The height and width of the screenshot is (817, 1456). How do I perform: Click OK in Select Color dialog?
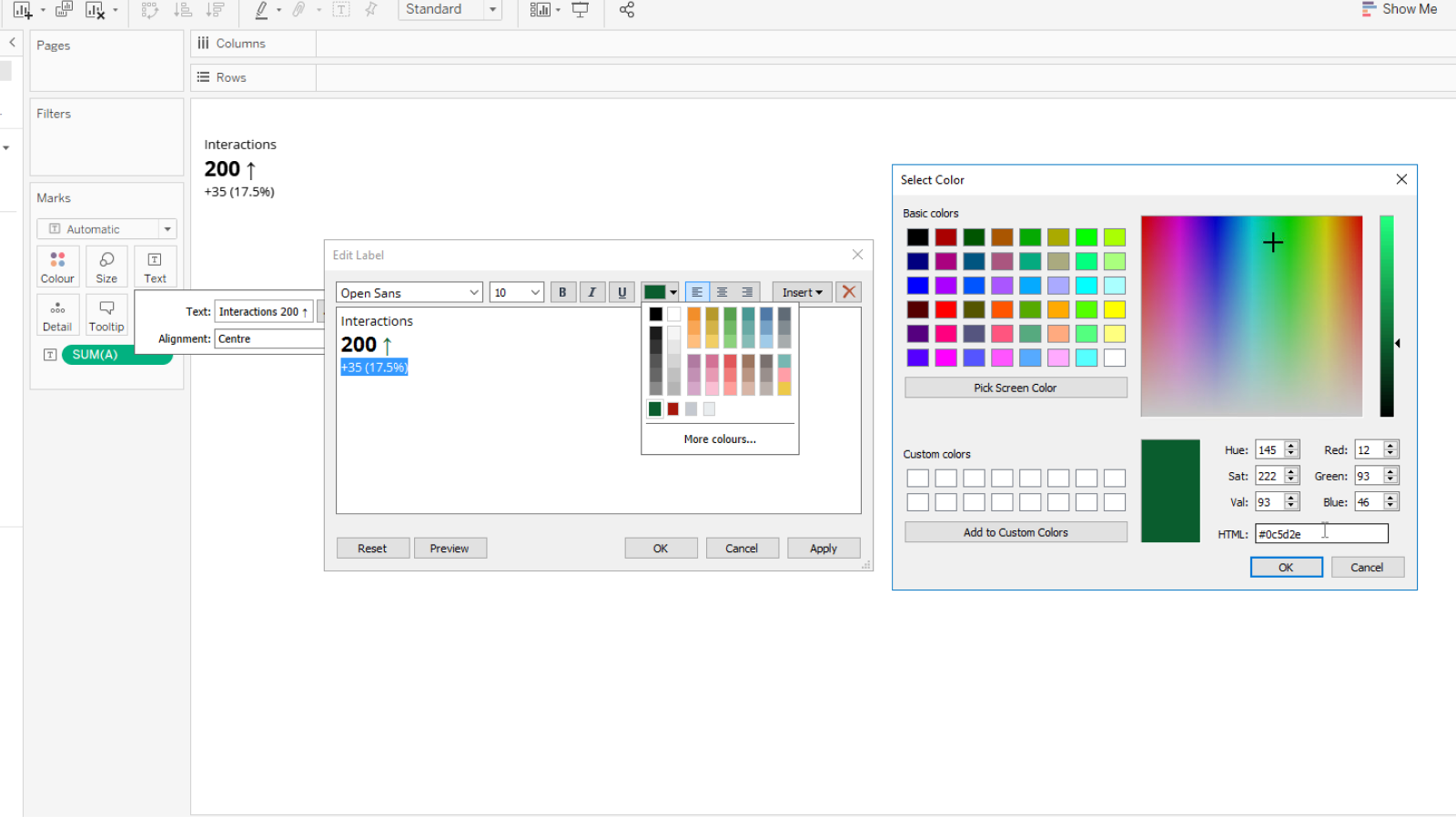click(1286, 568)
